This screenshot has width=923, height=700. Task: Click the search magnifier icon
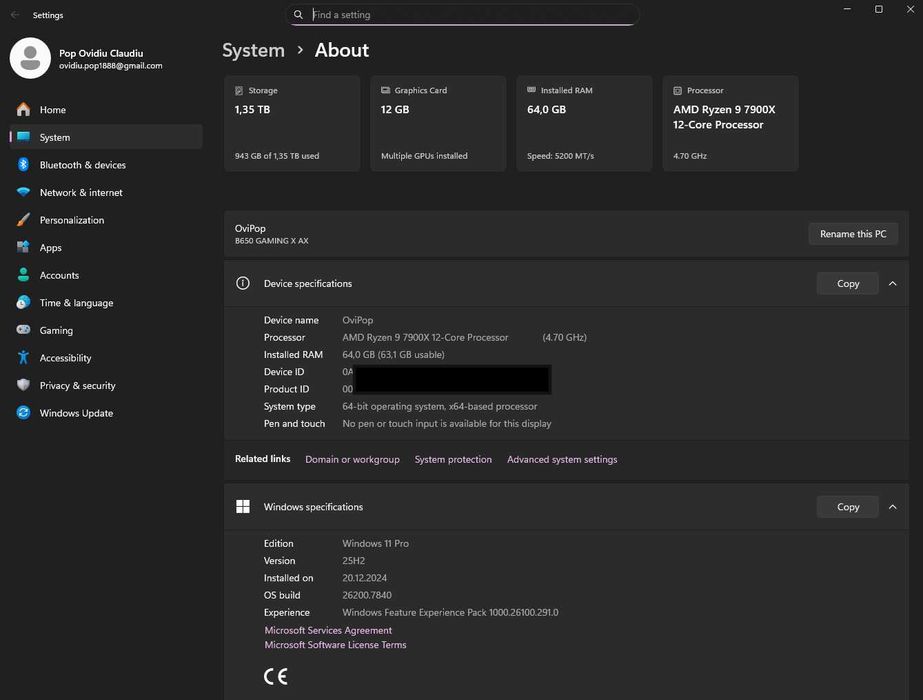pyautogui.click(x=298, y=15)
